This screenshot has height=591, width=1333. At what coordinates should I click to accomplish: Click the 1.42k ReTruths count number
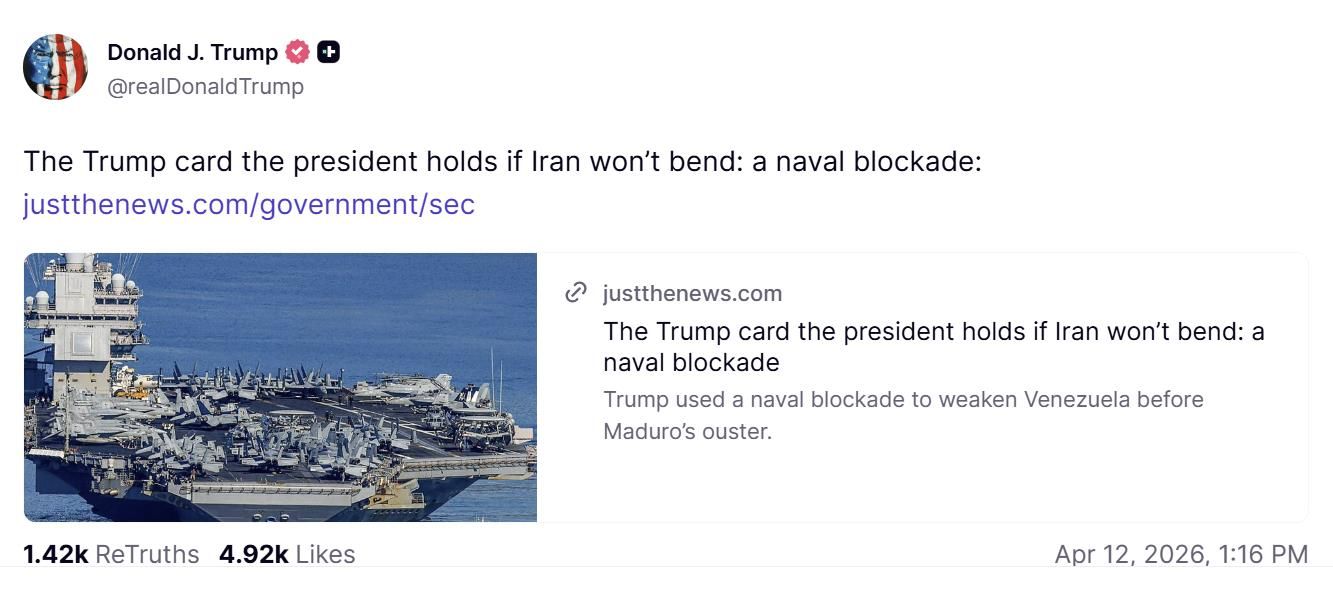coord(55,554)
